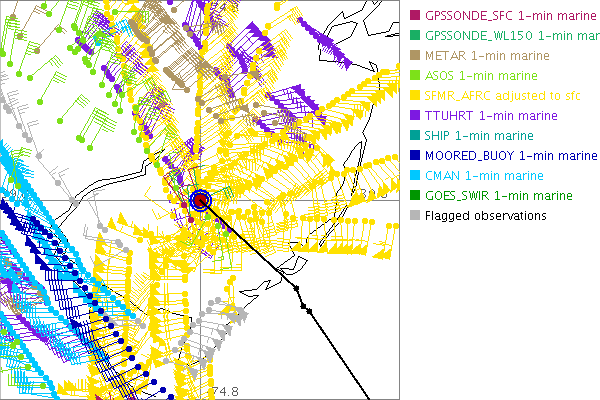Select the 'Flagged observations' legend text
The height and width of the screenshot is (400, 600).
tap(485, 215)
